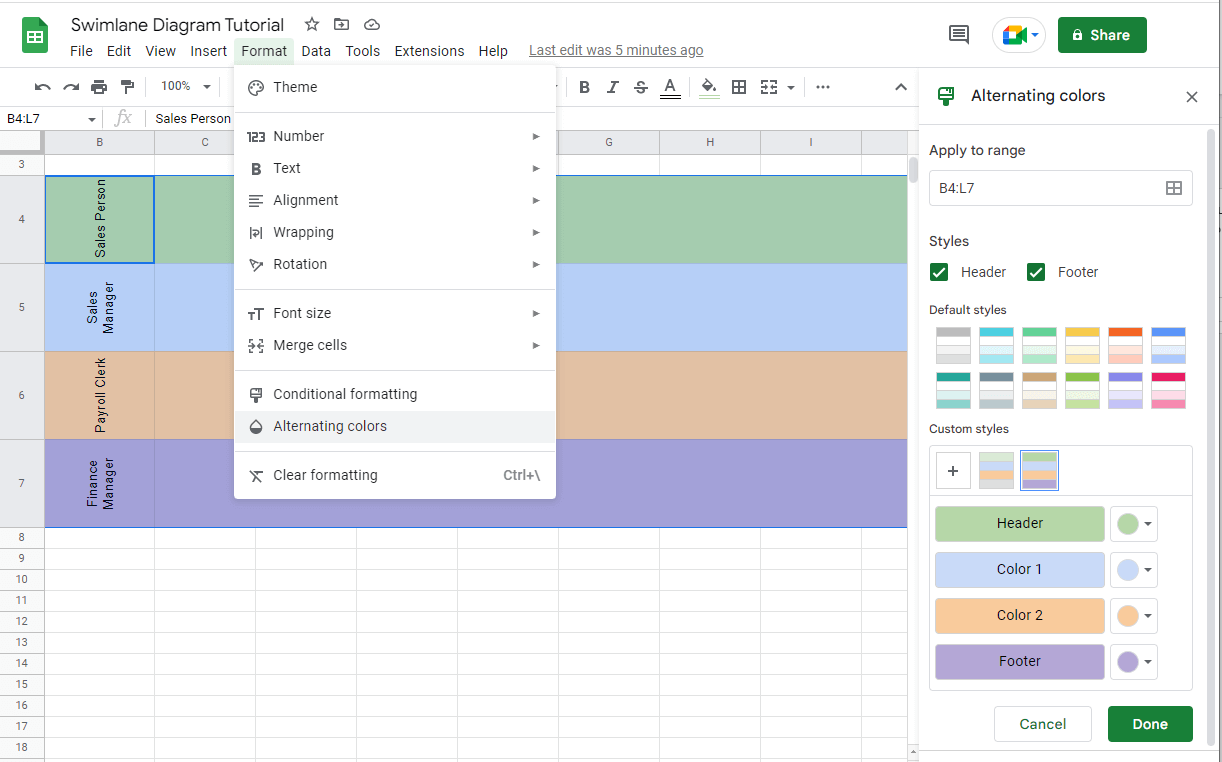Click the Paint format tool
The image size is (1222, 762).
[128, 87]
